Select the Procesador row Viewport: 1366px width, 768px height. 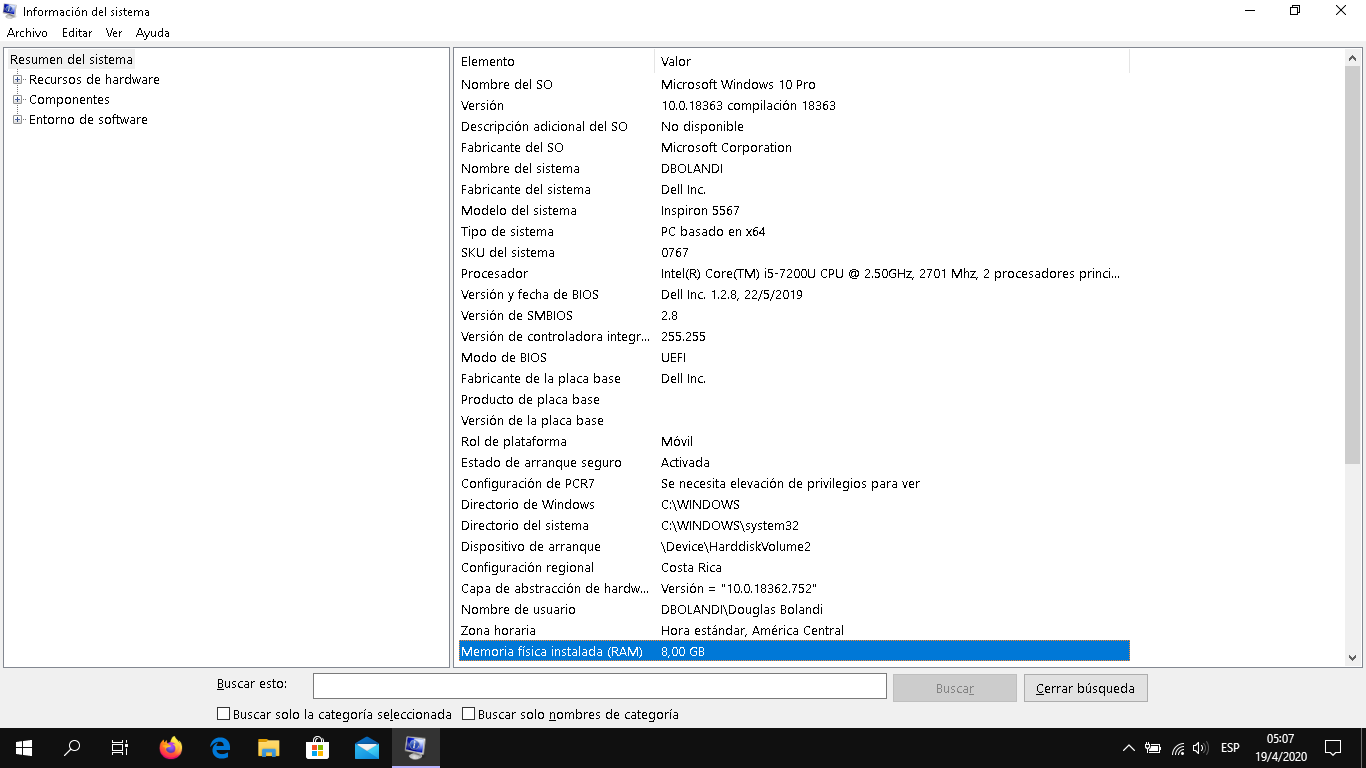pos(794,274)
